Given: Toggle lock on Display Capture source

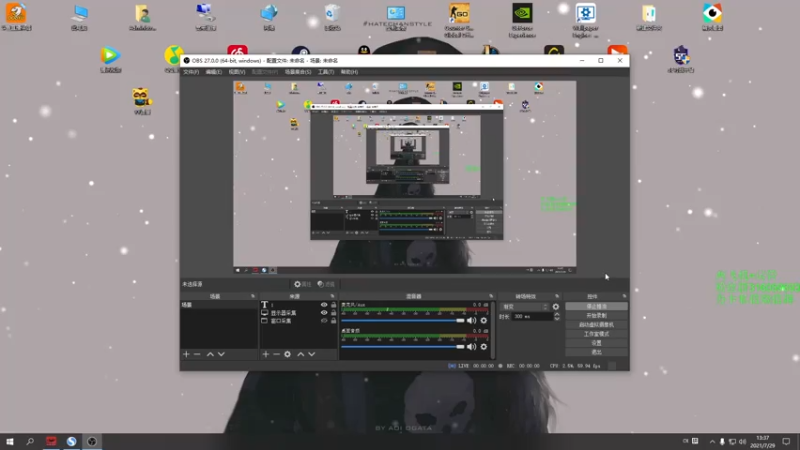Looking at the screenshot, I should 334,313.
